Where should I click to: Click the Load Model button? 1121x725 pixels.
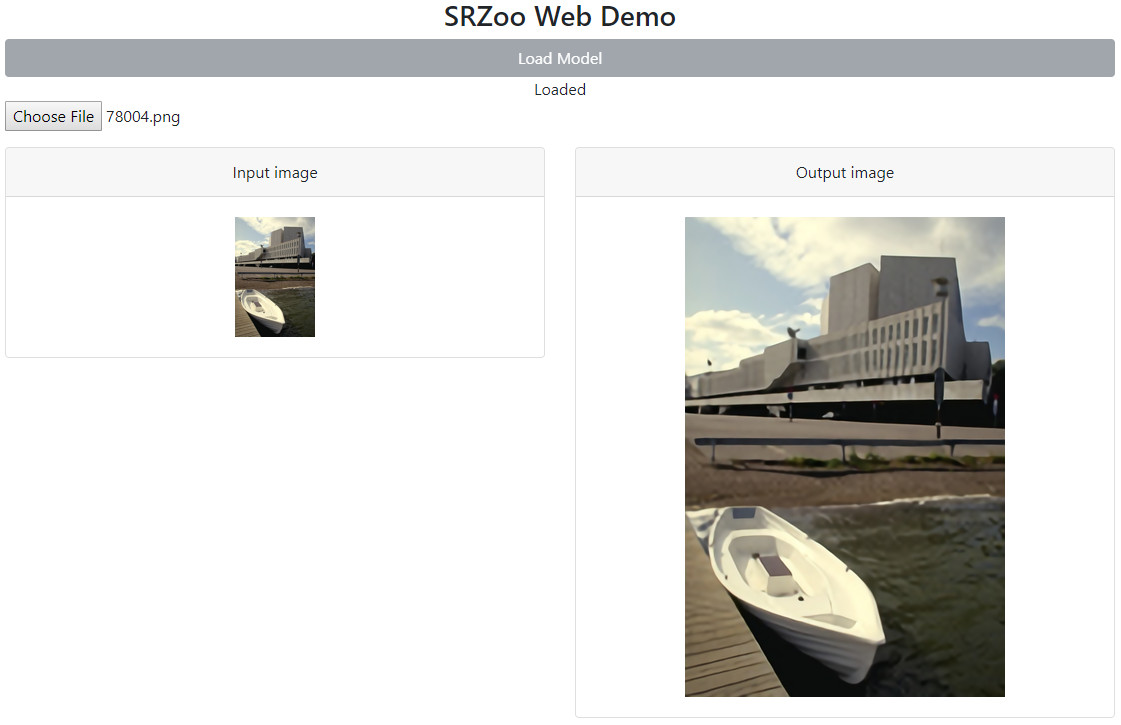(x=560, y=58)
